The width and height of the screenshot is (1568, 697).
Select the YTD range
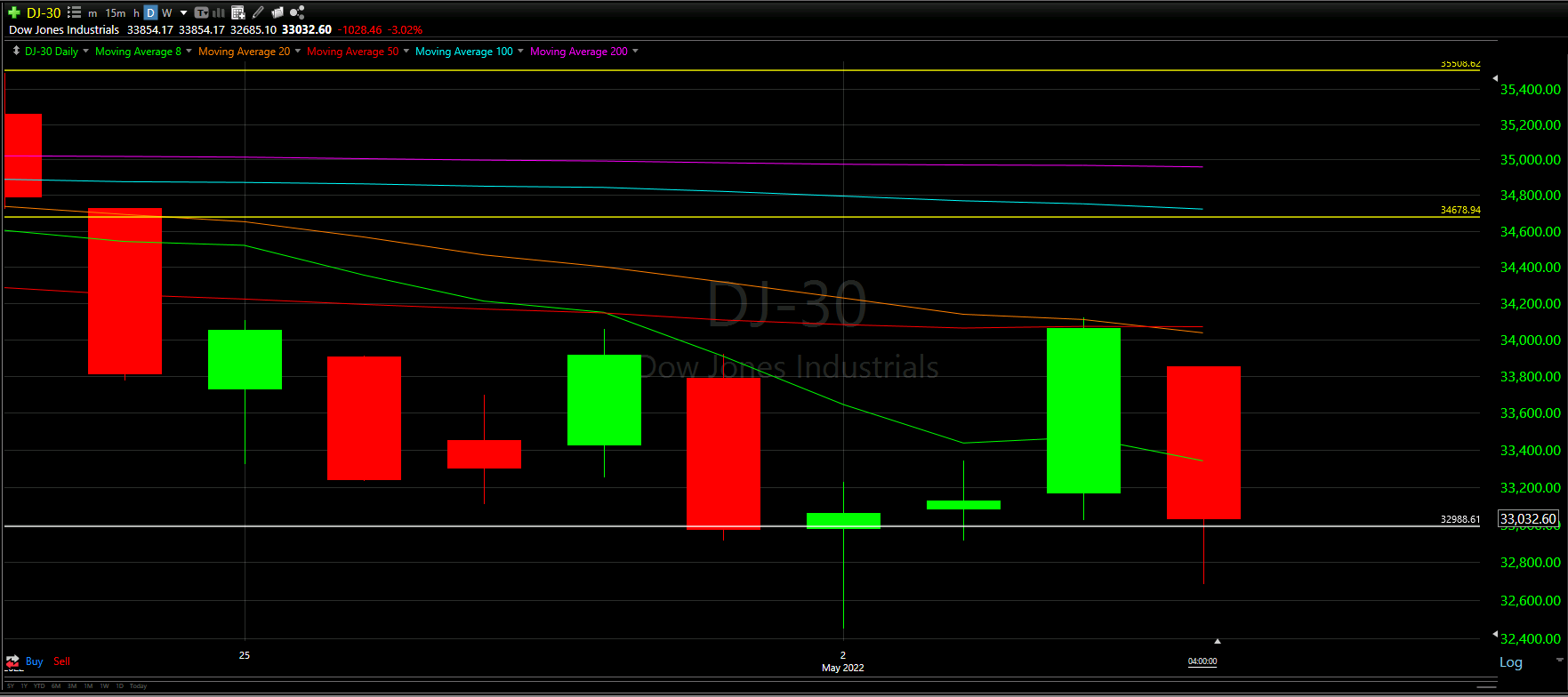point(39,686)
